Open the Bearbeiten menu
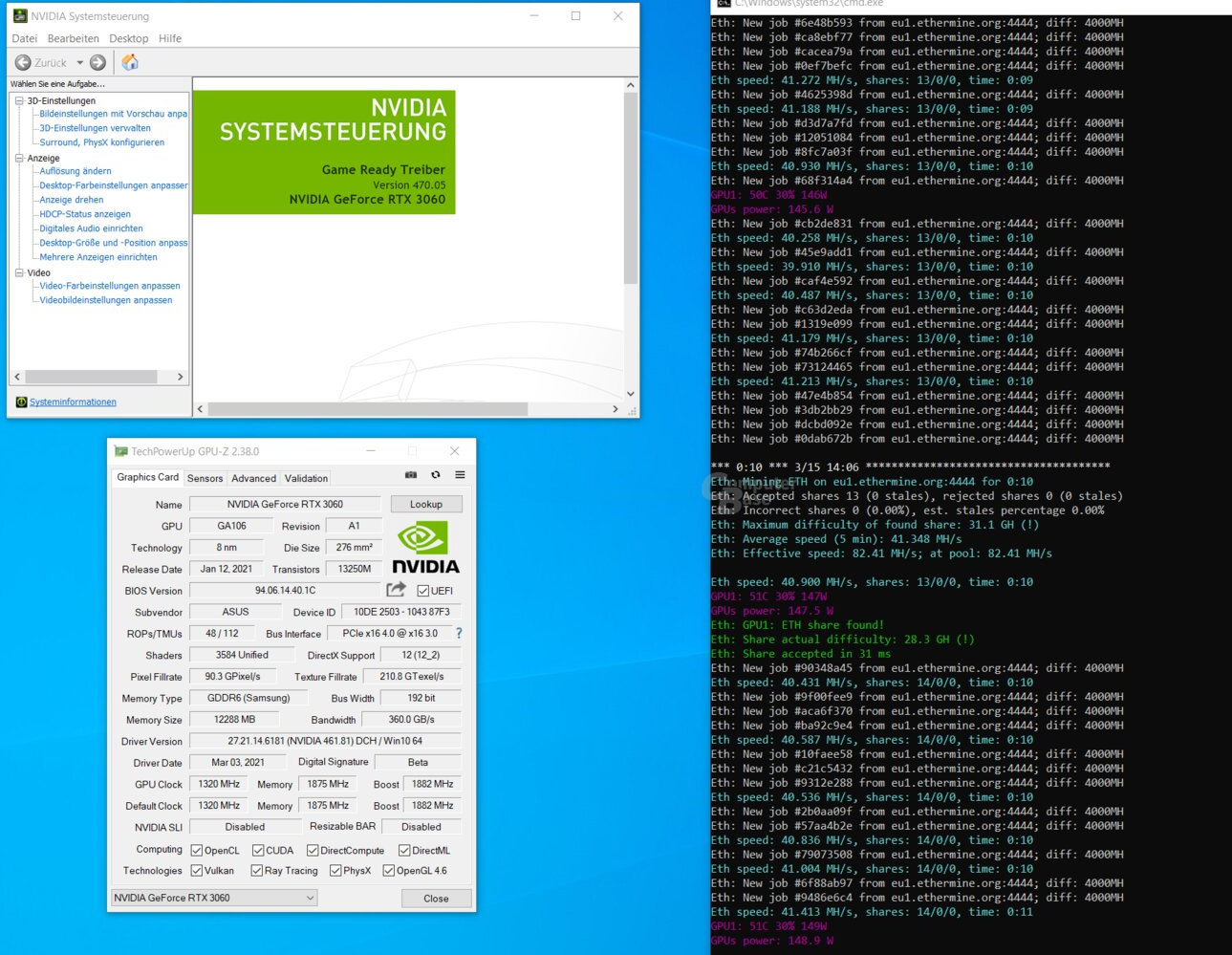 coord(74,38)
